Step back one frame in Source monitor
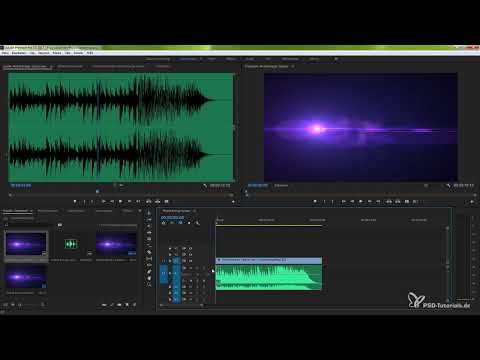This screenshot has height=360, width=480. pyautogui.click(x=112, y=201)
